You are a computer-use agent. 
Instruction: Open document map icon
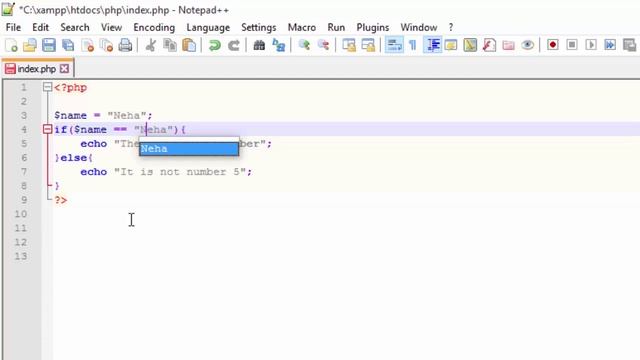point(470,45)
